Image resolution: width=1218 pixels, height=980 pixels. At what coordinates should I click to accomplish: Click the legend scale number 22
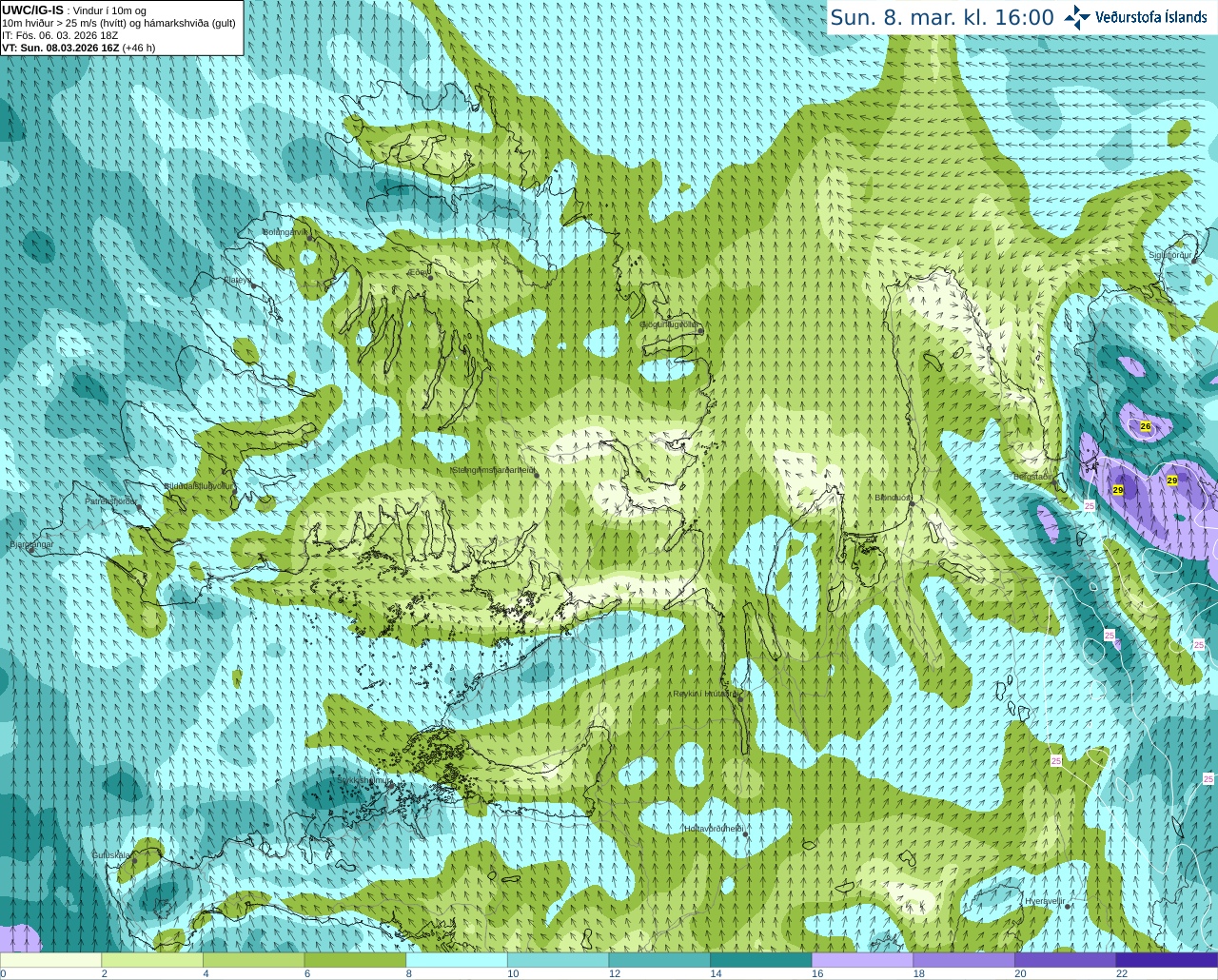(1122, 973)
